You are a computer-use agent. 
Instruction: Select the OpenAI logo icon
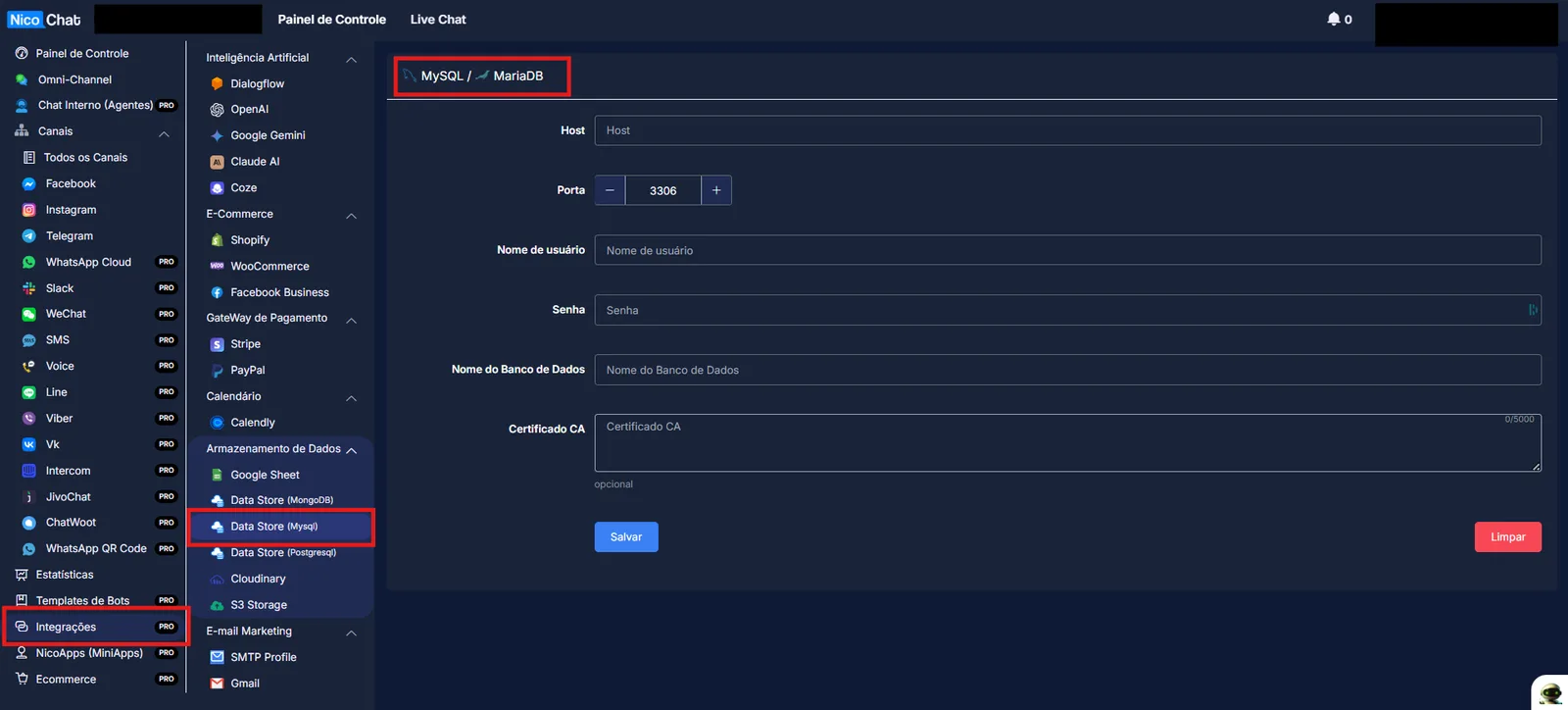pos(218,110)
